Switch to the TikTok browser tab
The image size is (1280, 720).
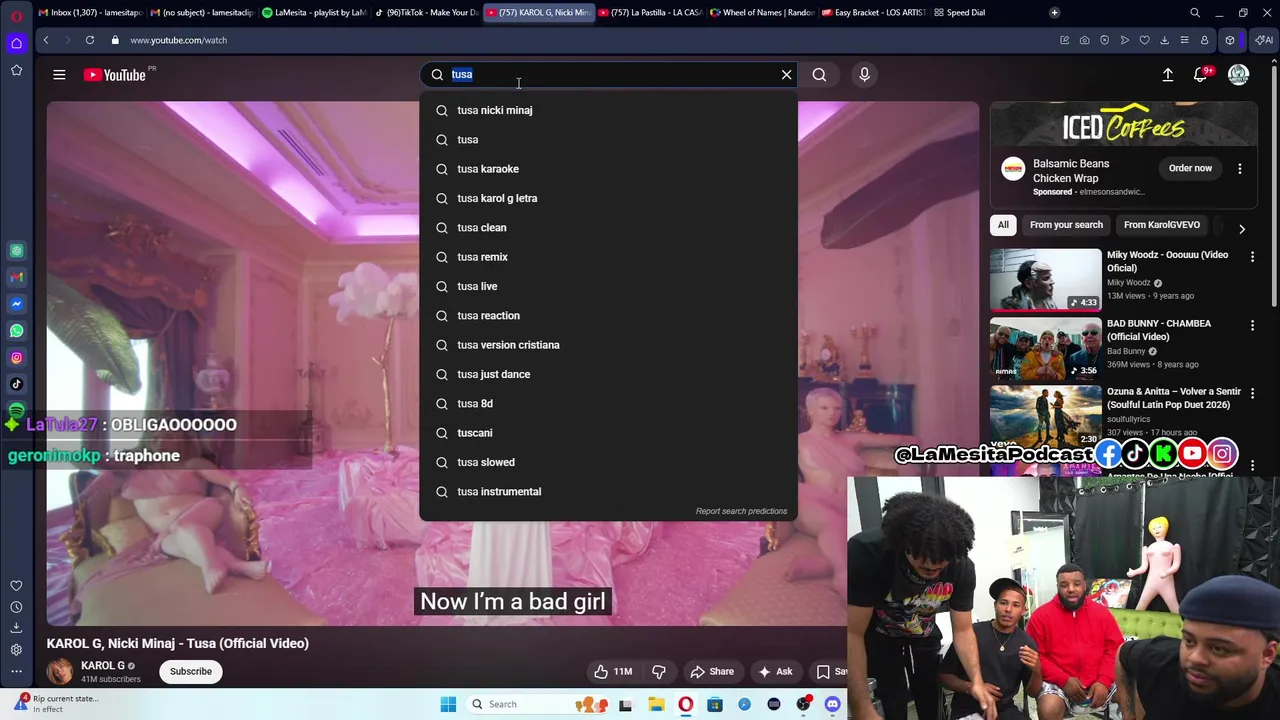click(x=427, y=12)
